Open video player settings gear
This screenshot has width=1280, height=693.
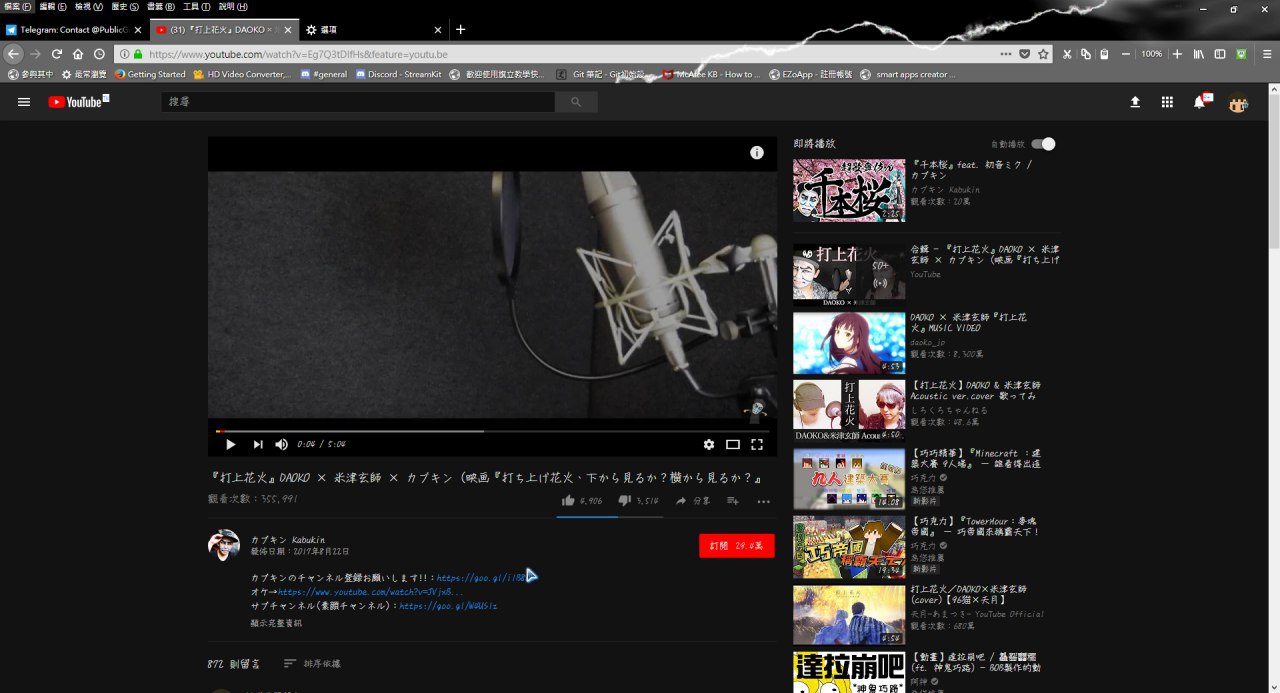pos(709,444)
